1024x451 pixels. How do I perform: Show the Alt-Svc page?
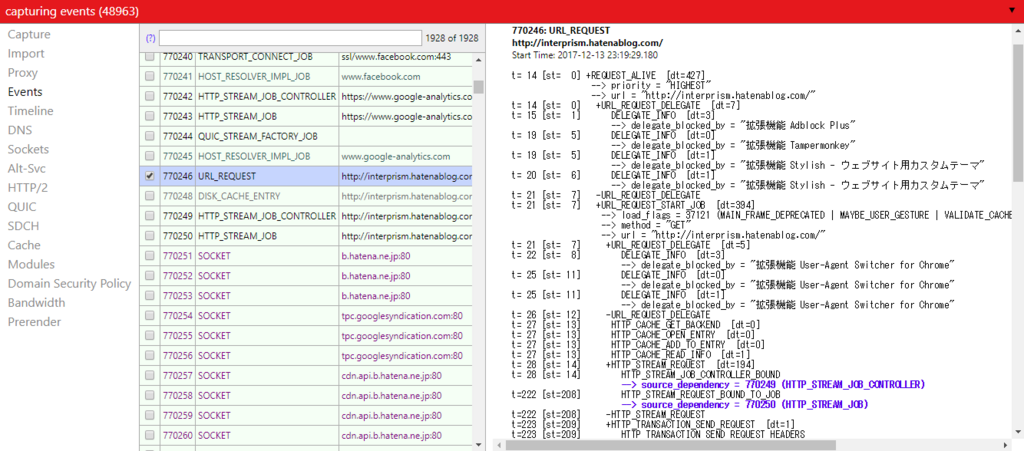coord(27,168)
